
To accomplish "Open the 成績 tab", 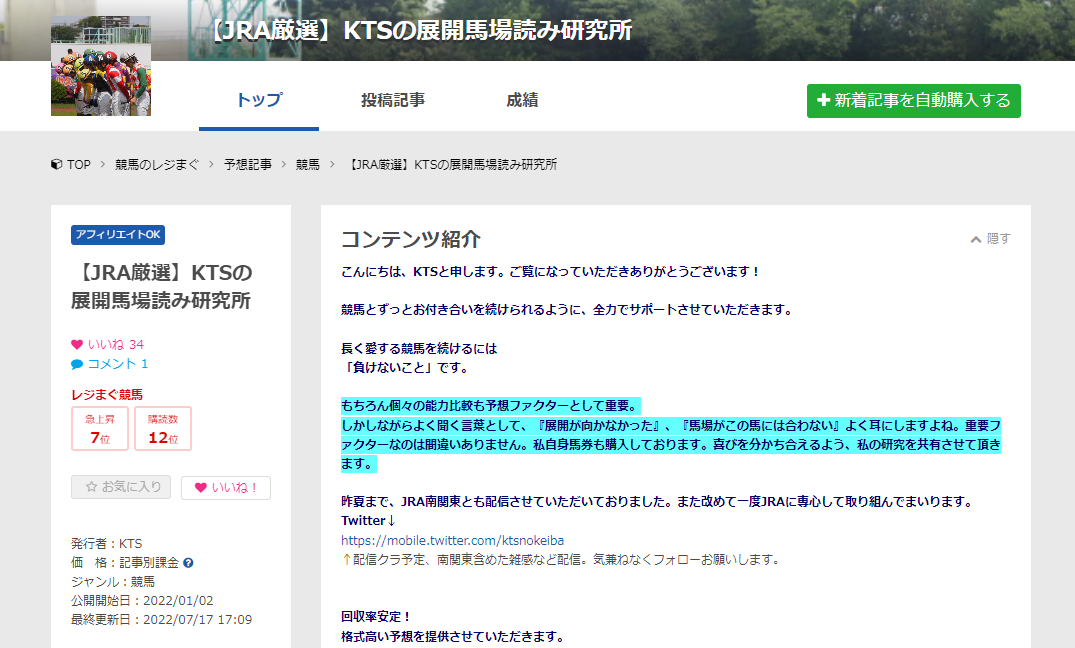I will tap(522, 100).
